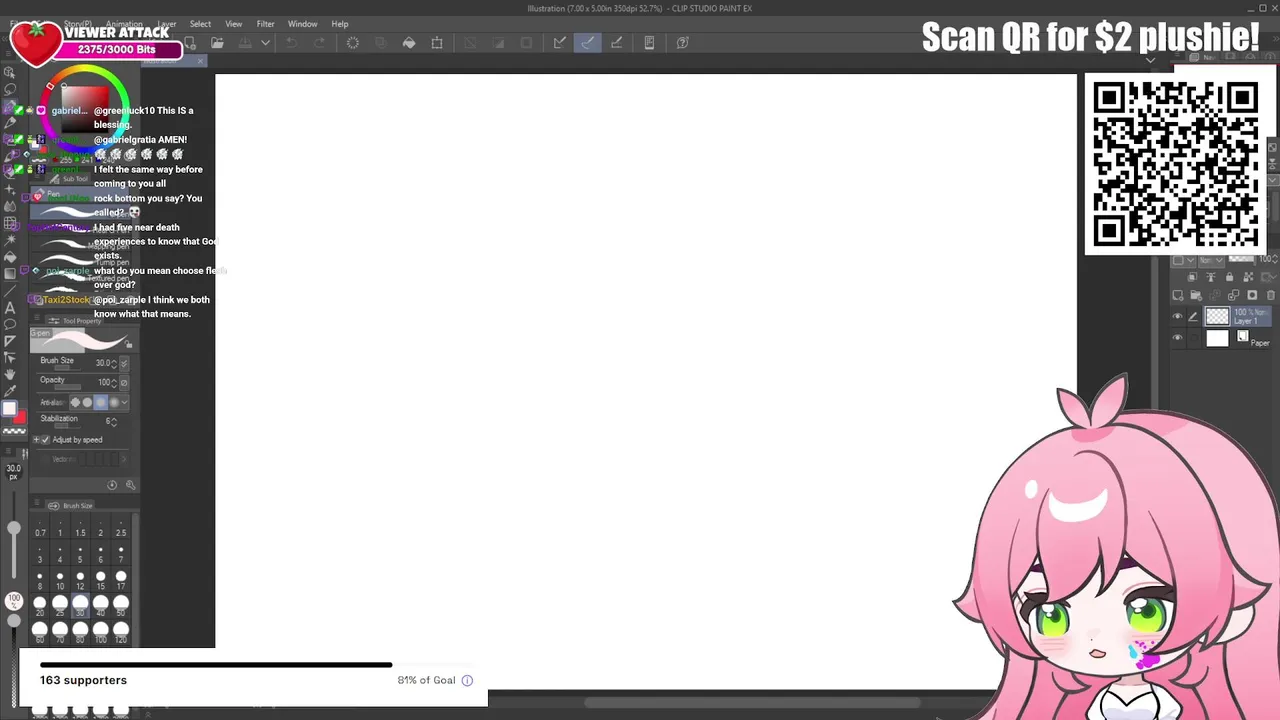1280x720 pixels.
Task: Toggle Snap to Grid icon
Action: 617,43
